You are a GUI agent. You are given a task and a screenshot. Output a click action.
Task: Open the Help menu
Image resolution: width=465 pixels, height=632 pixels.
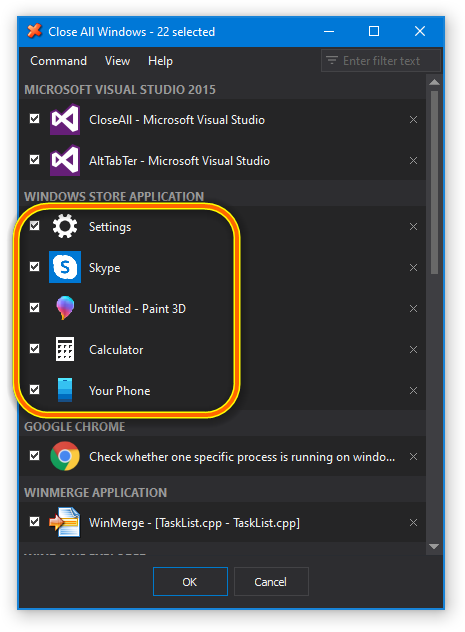pyautogui.click(x=160, y=61)
